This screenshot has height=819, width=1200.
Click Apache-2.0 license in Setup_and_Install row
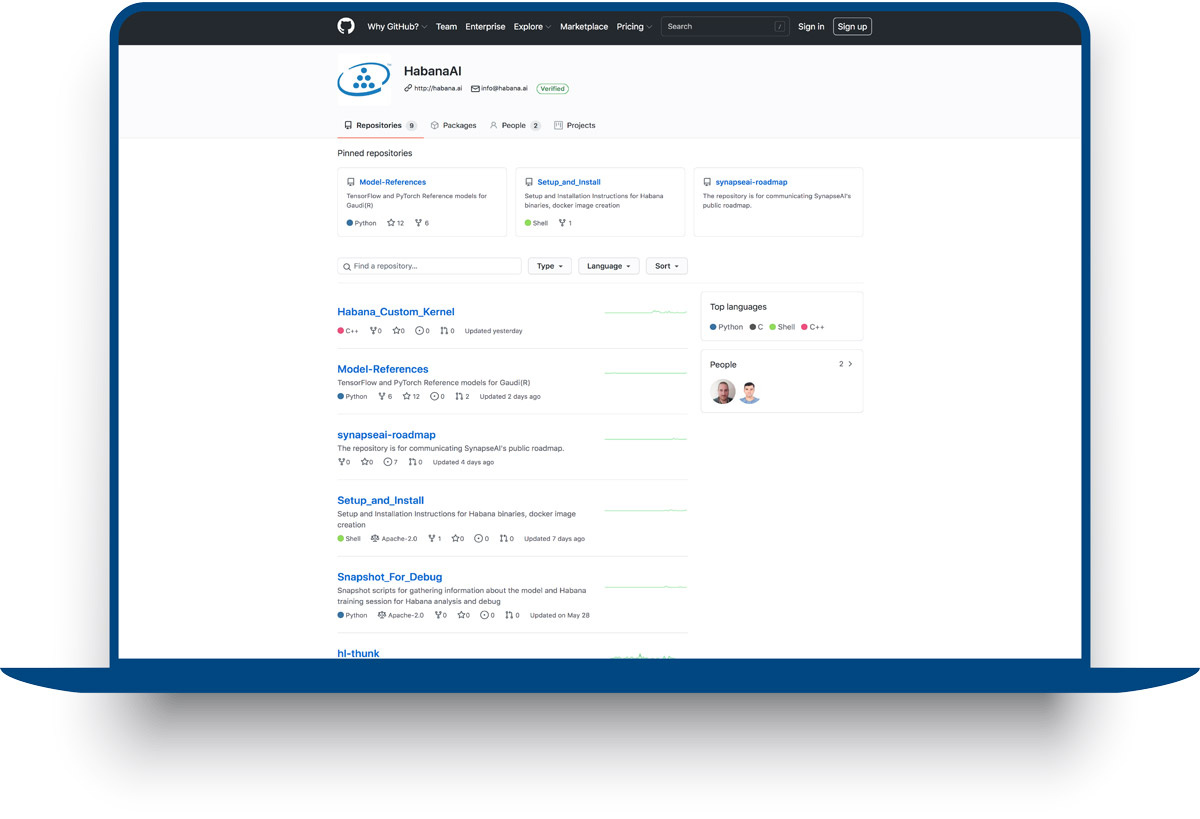(x=394, y=539)
